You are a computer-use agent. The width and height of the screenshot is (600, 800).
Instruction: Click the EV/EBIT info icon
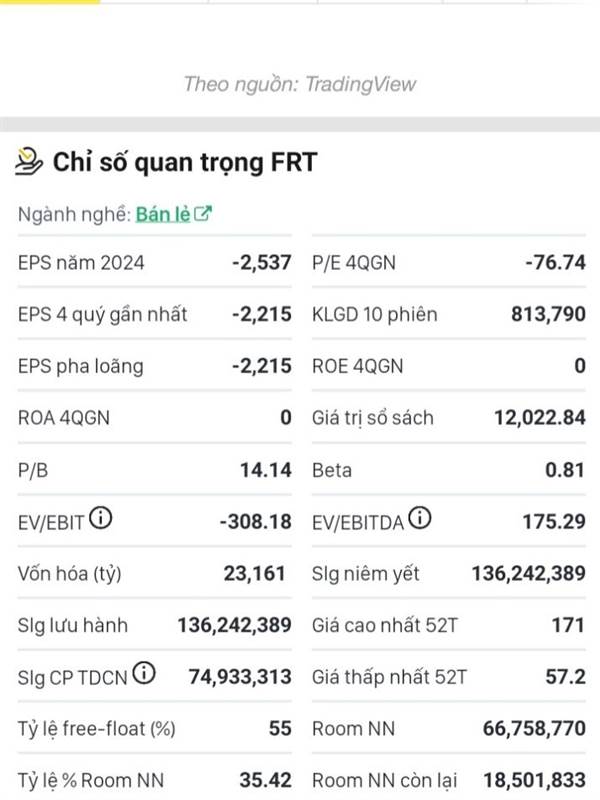click(x=101, y=518)
